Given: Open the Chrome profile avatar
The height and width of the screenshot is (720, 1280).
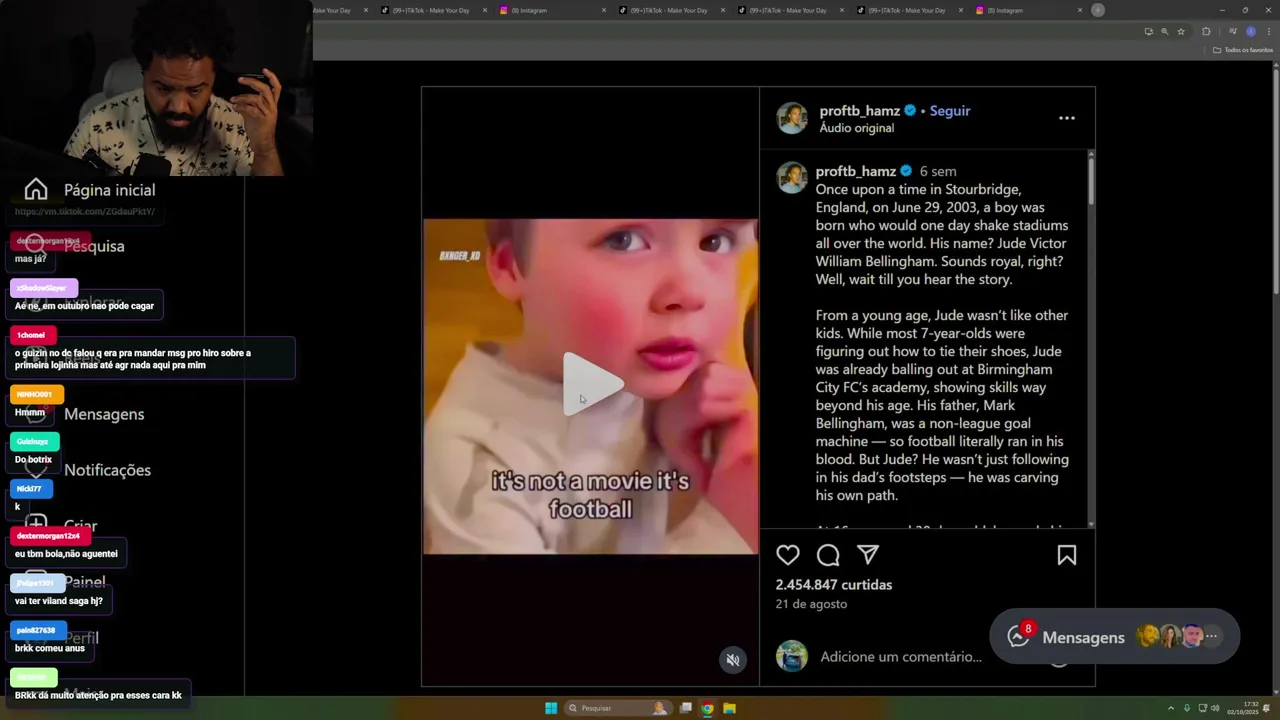Looking at the screenshot, I should pos(1250,31).
